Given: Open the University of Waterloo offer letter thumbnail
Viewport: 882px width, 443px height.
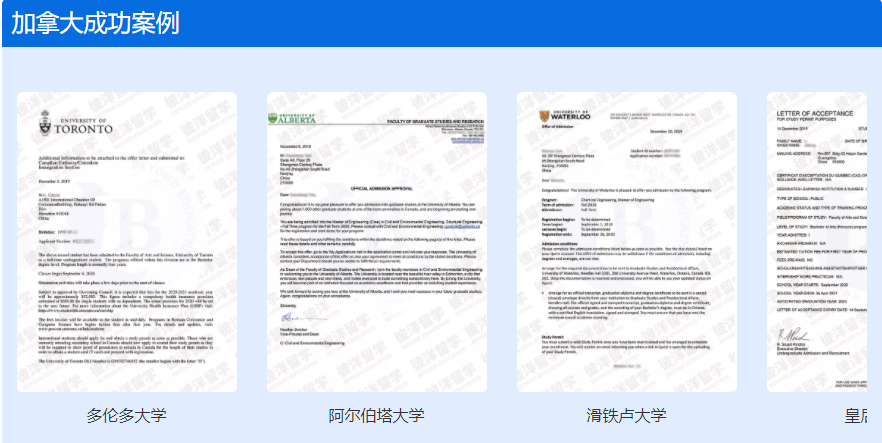Looking at the screenshot, I should [627, 242].
